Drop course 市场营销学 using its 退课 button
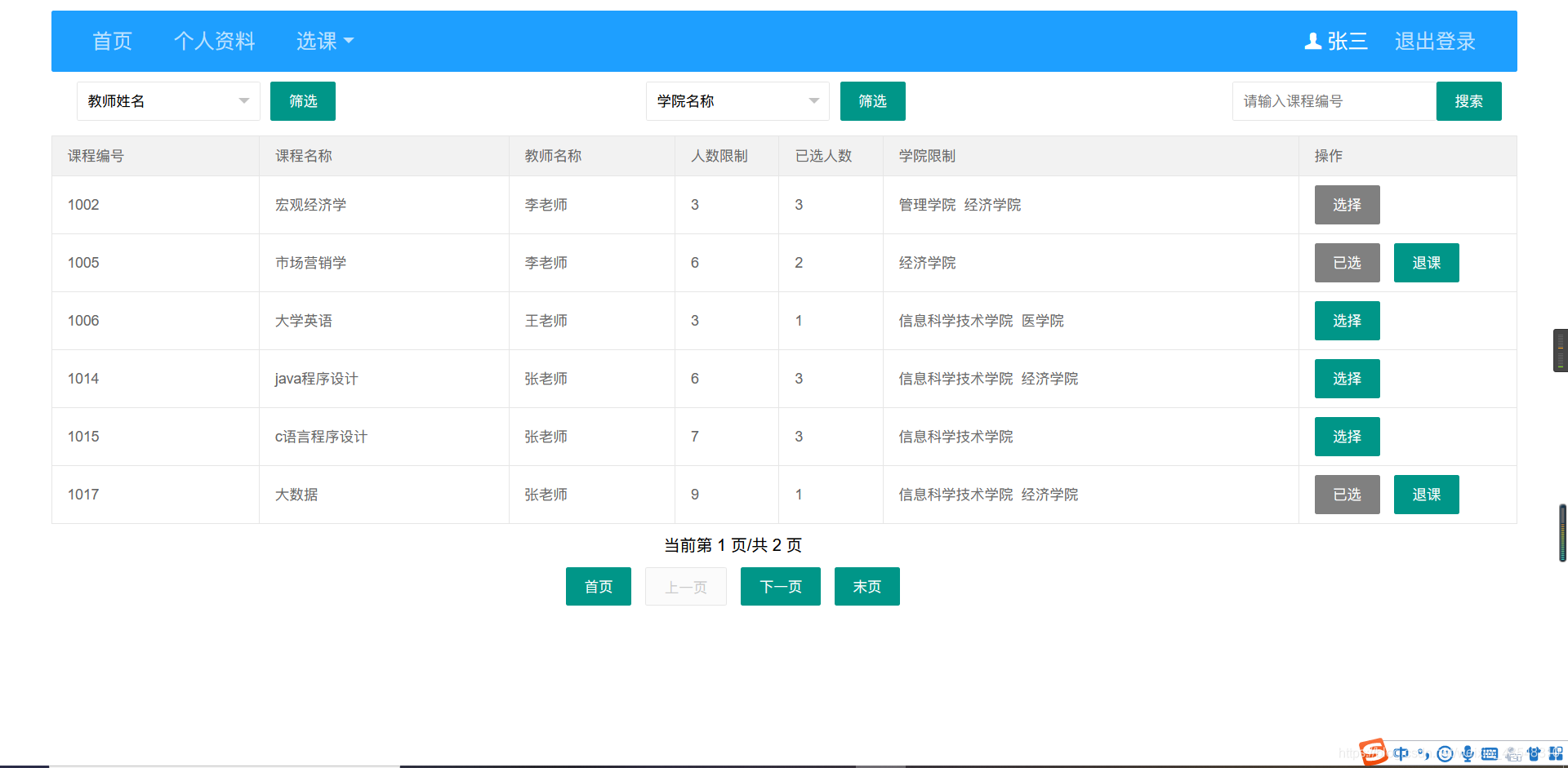1568x768 pixels. click(1426, 262)
